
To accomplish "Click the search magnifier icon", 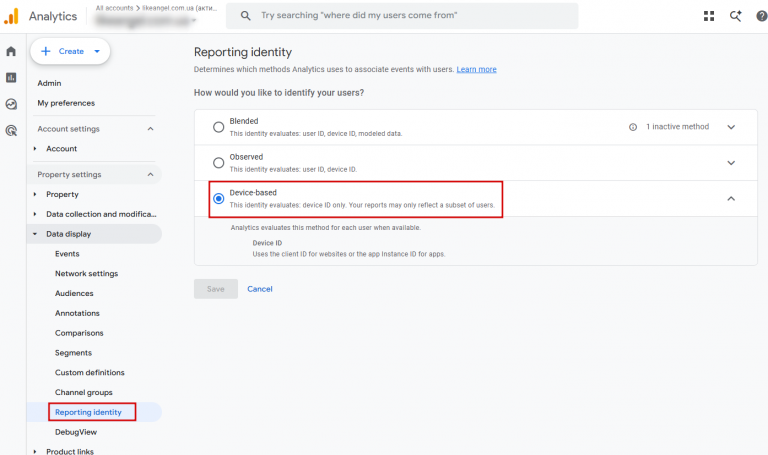I will 245,16.
